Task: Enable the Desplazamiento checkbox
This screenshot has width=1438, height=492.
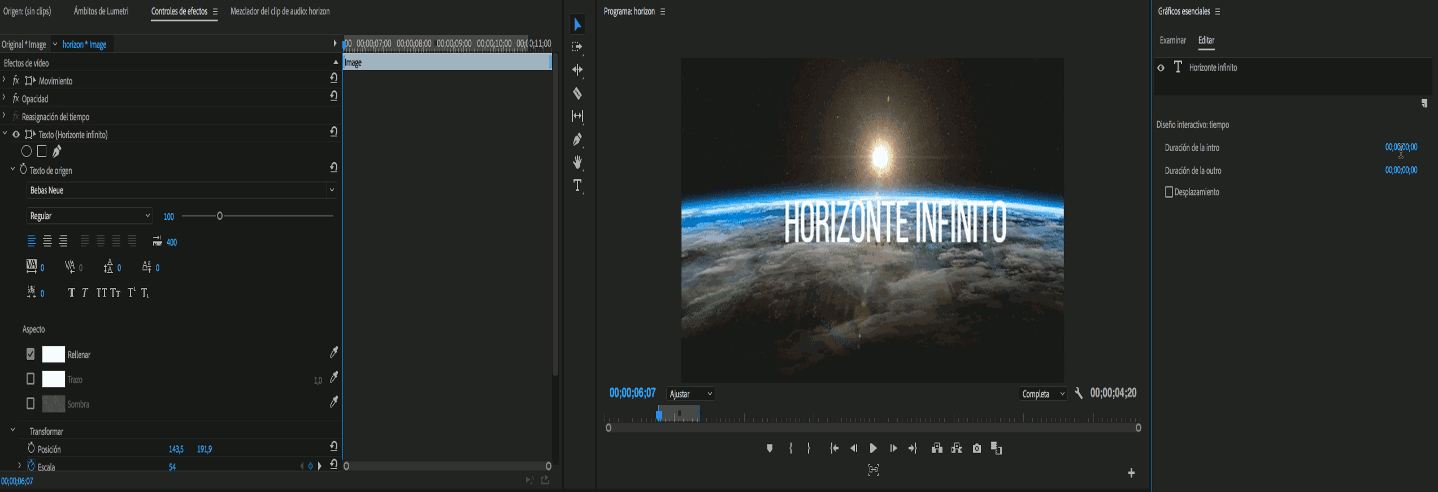Action: coord(1169,191)
